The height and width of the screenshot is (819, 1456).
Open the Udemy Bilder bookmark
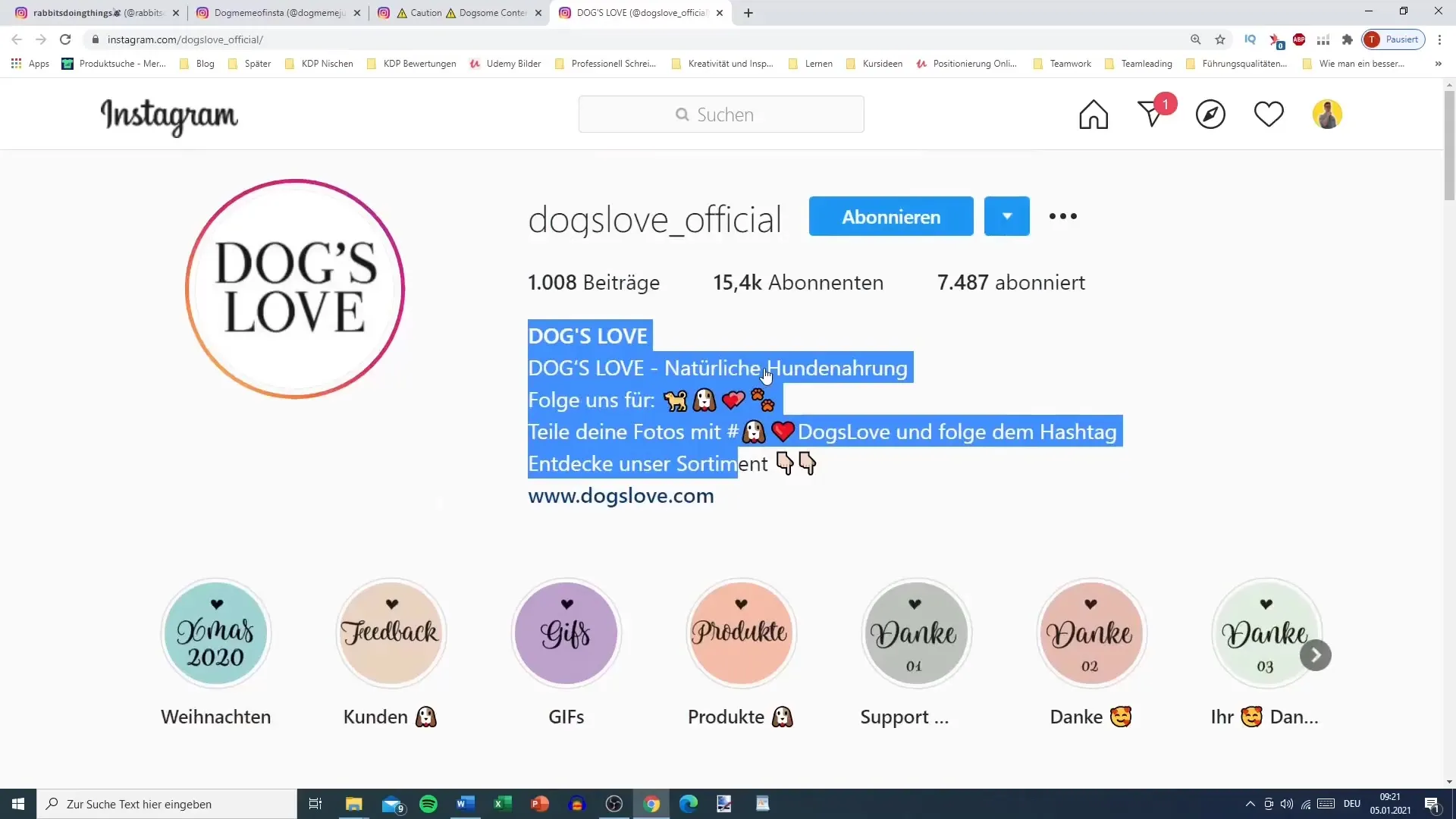(x=505, y=64)
